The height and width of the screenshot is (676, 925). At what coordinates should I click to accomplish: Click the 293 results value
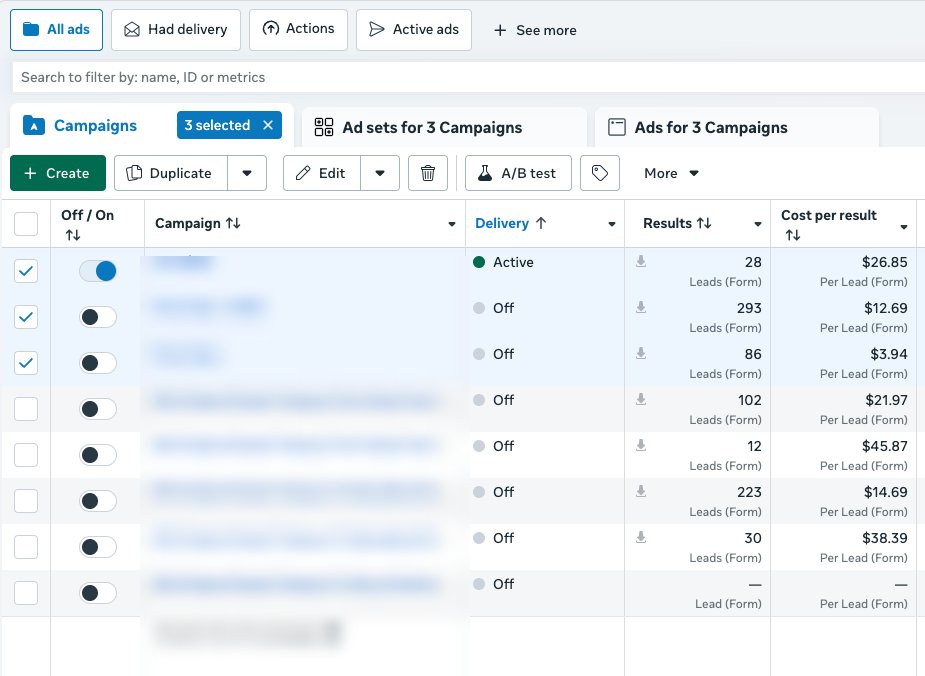point(749,308)
